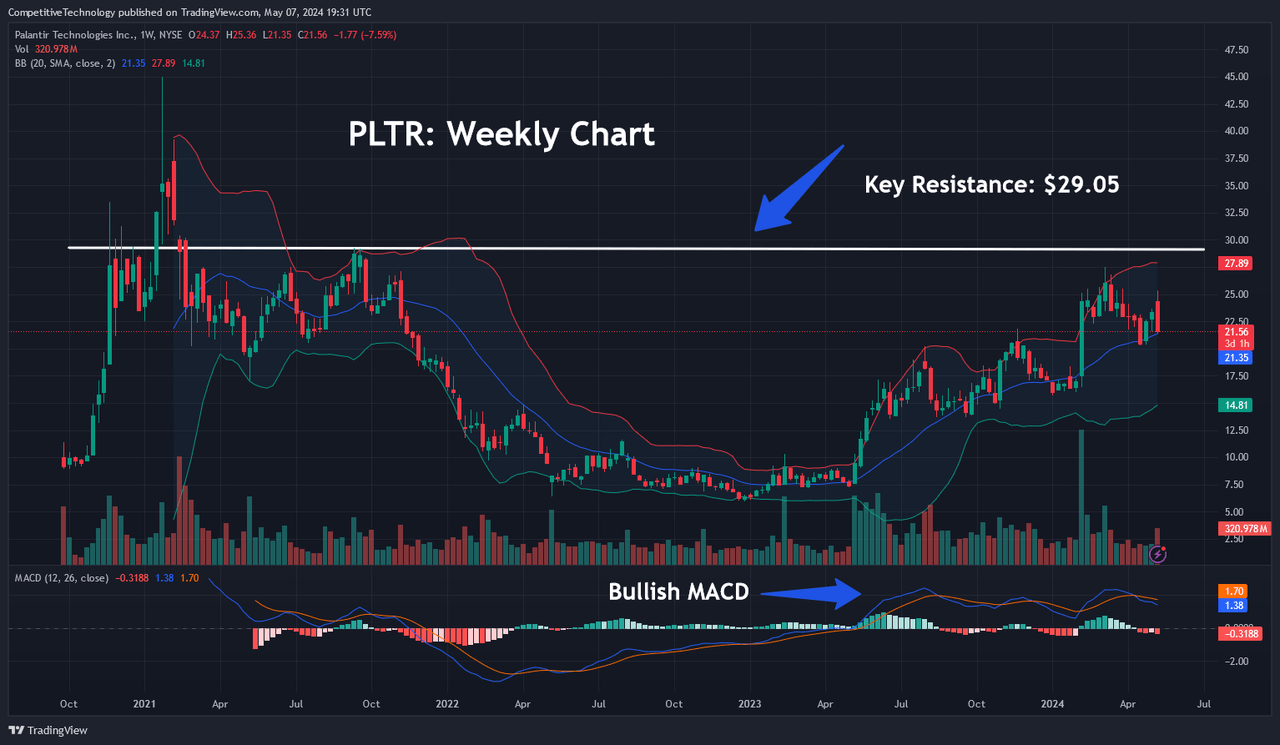1280x745 pixels.
Task: Click the 45.00 price axis label
Action: pos(1236,77)
